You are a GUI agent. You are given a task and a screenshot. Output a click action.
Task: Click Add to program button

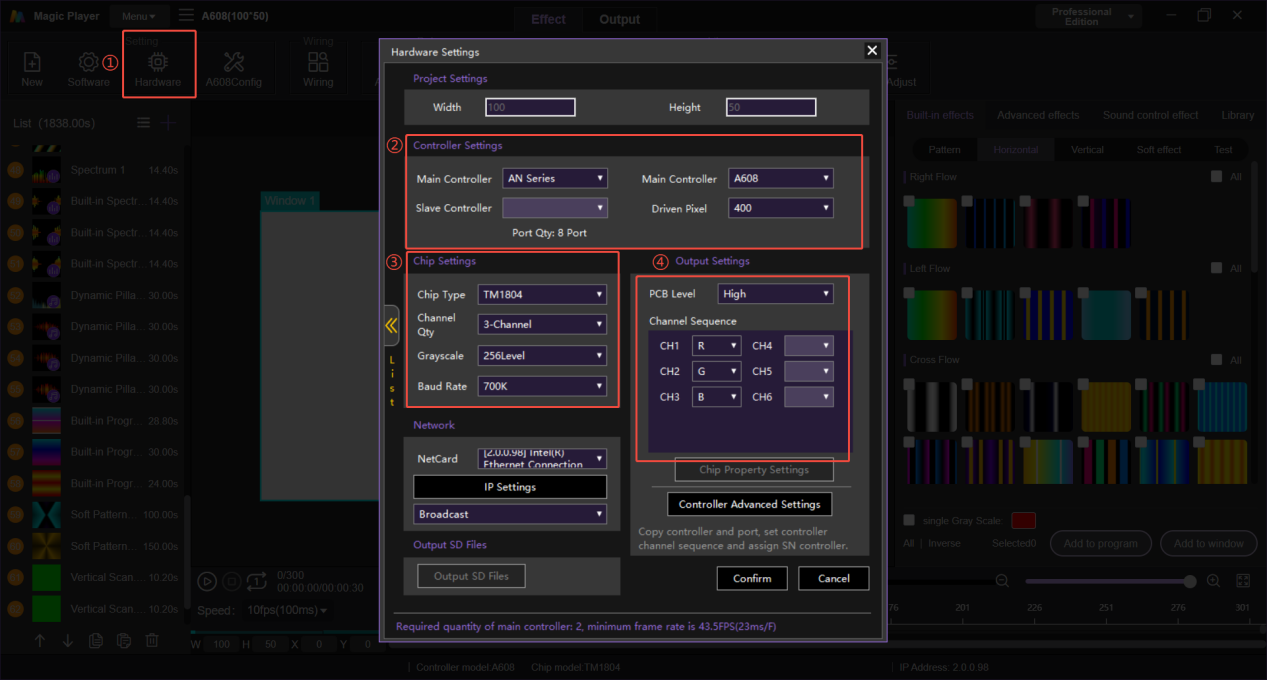tap(1100, 543)
